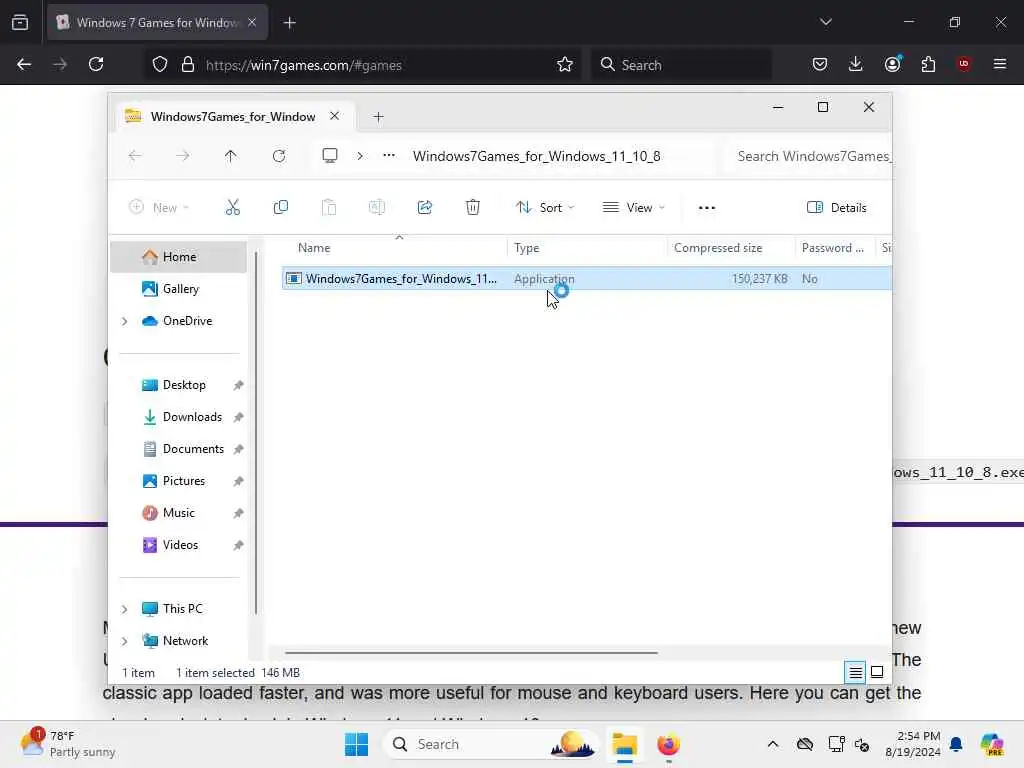Screen dimensions: 1024x768
Task: Click the address bar ellipsis for hidden folders
Action: (x=389, y=156)
